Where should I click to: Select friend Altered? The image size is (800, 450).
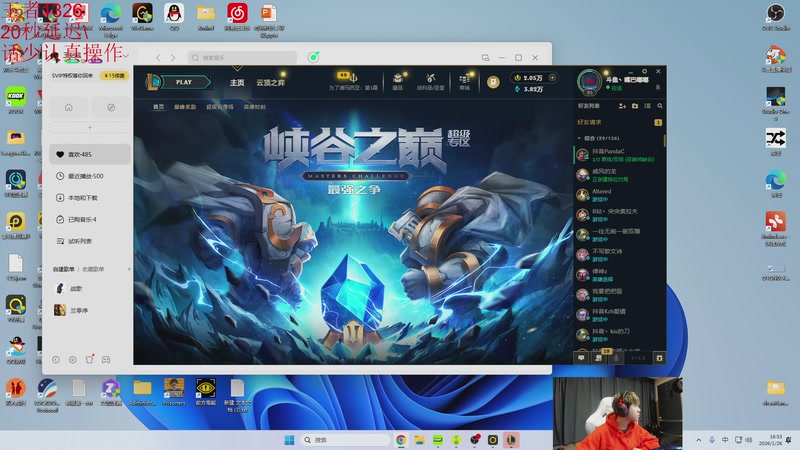click(619, 195)
